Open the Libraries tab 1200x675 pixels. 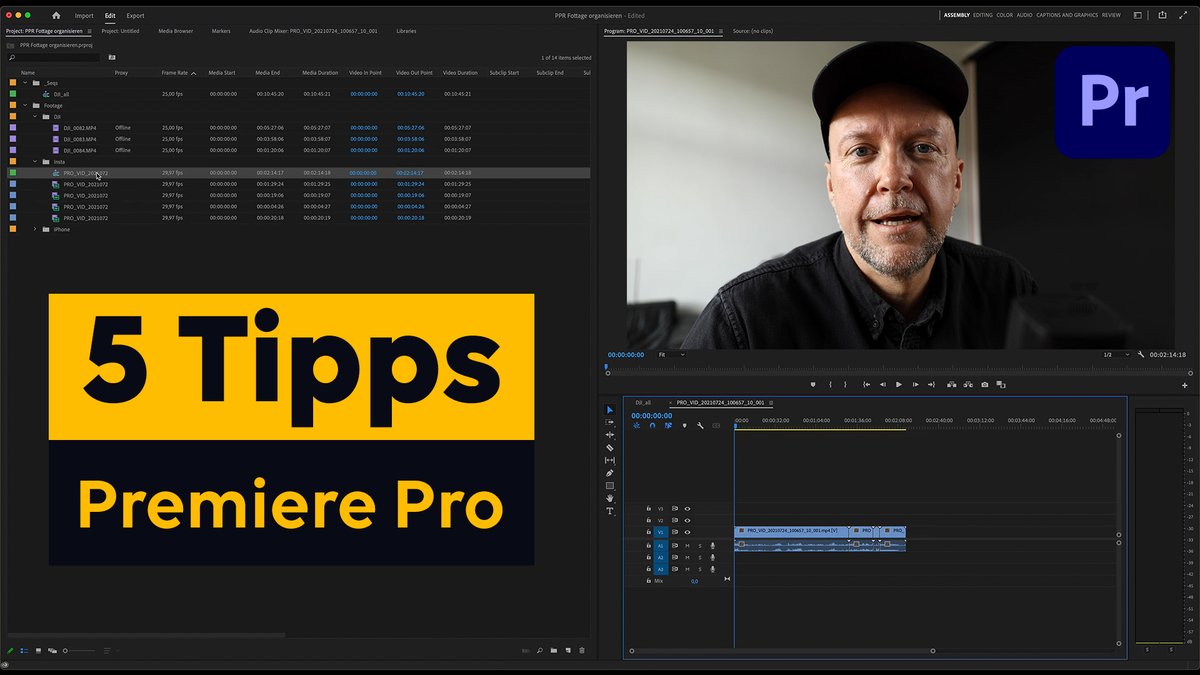coord(406,31)
